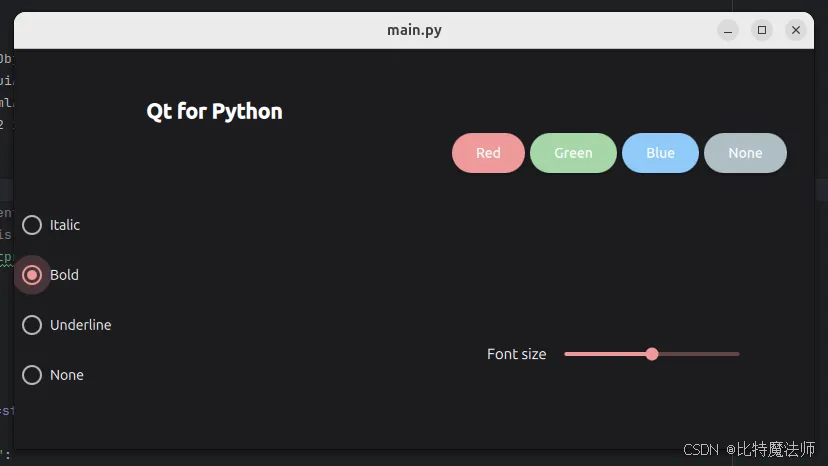Choose the None font style radio circle
Image resolution: width=828 pixels, height=466 pixels.
(x=32, y=375)
